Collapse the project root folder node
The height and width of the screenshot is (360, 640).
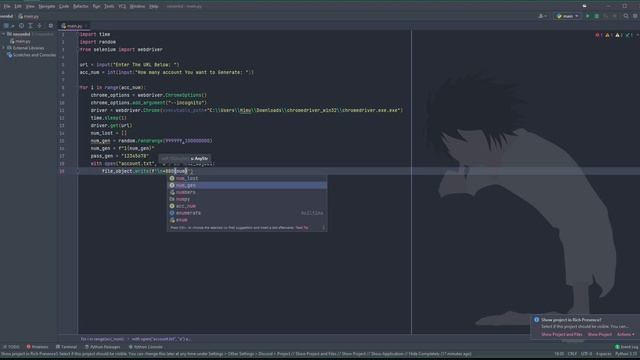[x=4, y=34]
